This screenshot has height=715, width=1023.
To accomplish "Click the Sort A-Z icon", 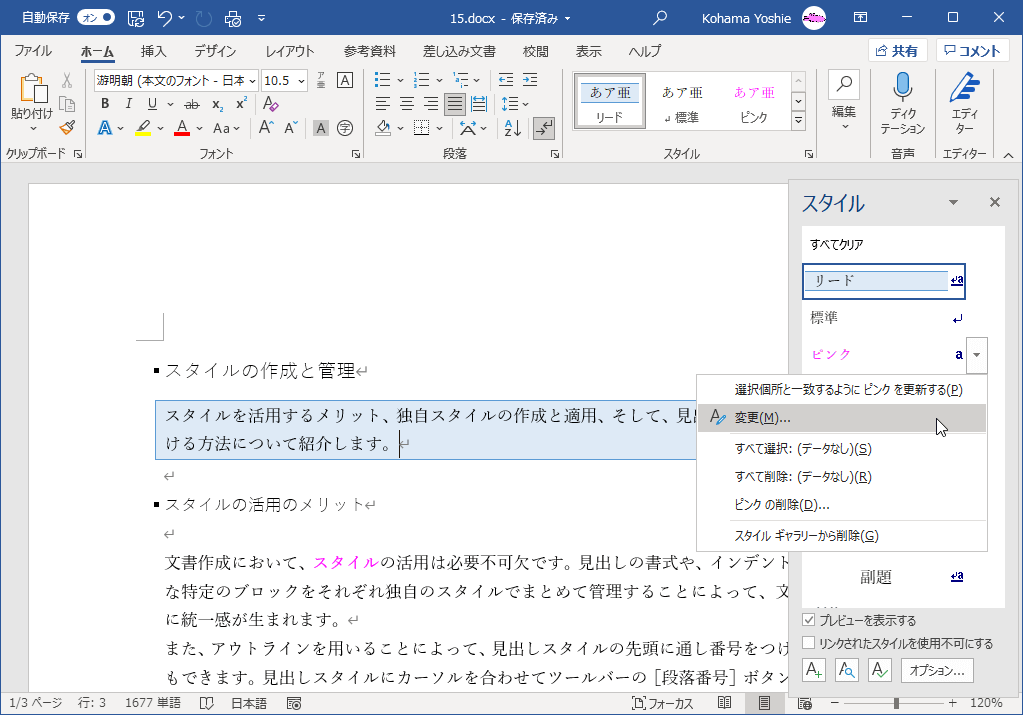I will click(x=513, y=127).
